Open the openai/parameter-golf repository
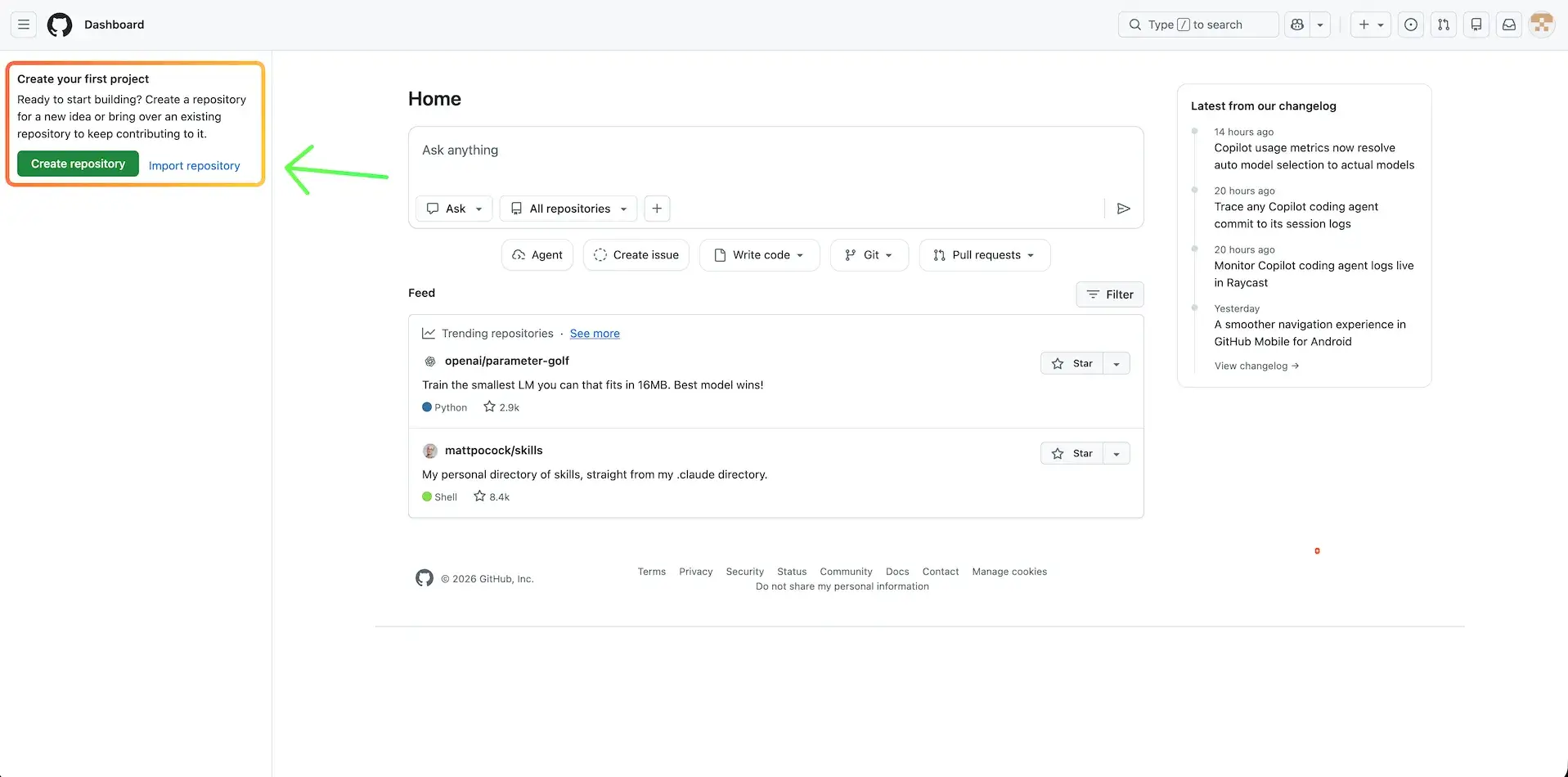The image size is (1568, 777). pos(507,361)
